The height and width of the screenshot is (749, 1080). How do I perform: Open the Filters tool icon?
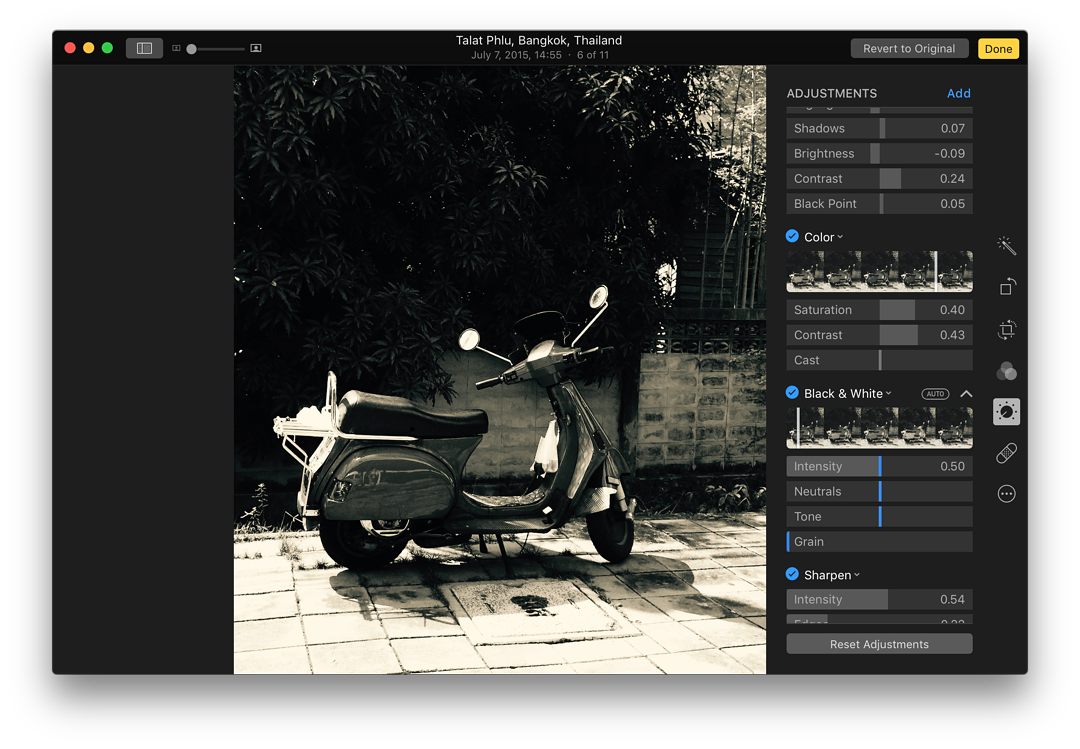click(x=1006, y=371)
